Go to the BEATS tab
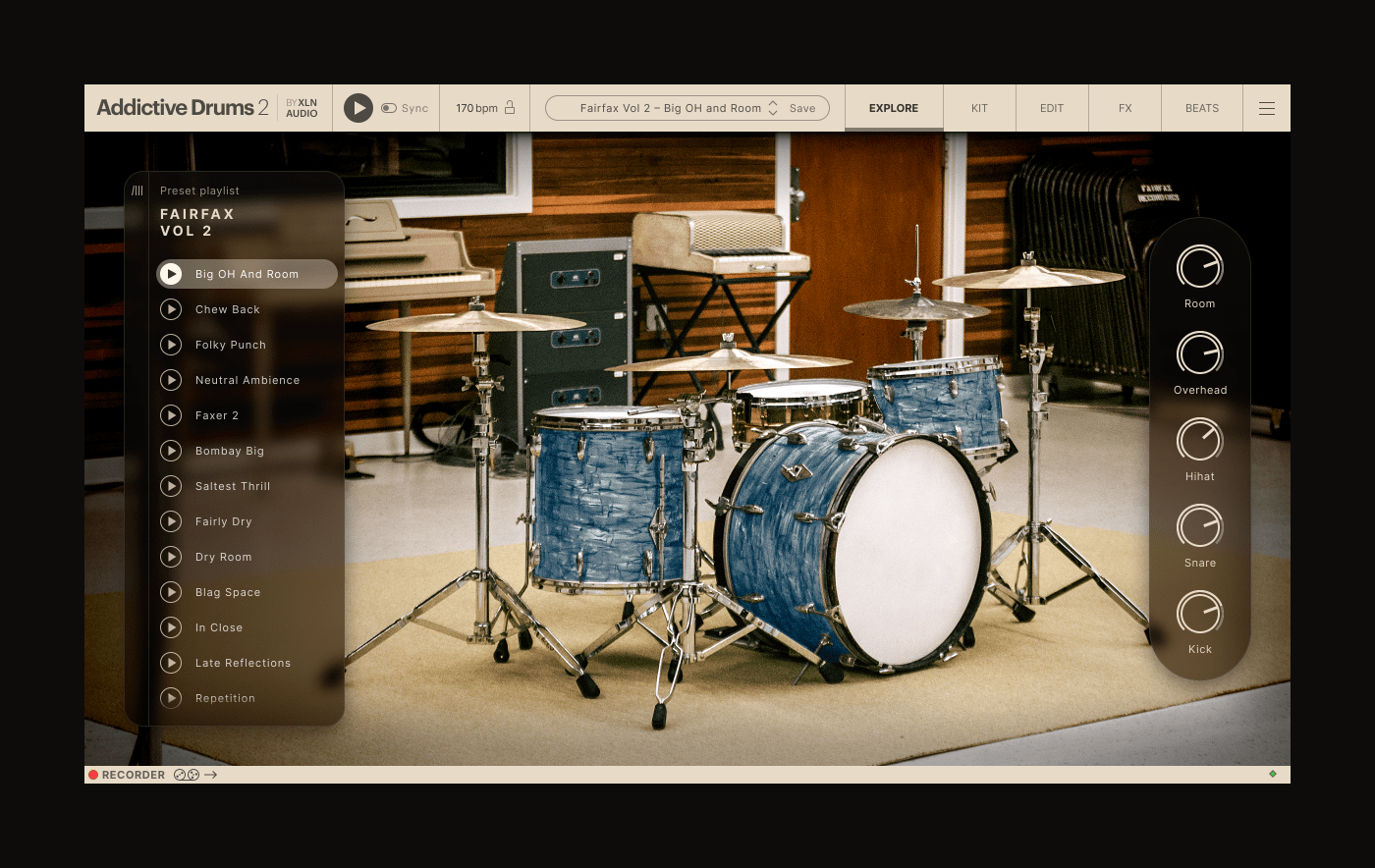The width and height of the screenshot is (1375, 868). point(1202,108)
